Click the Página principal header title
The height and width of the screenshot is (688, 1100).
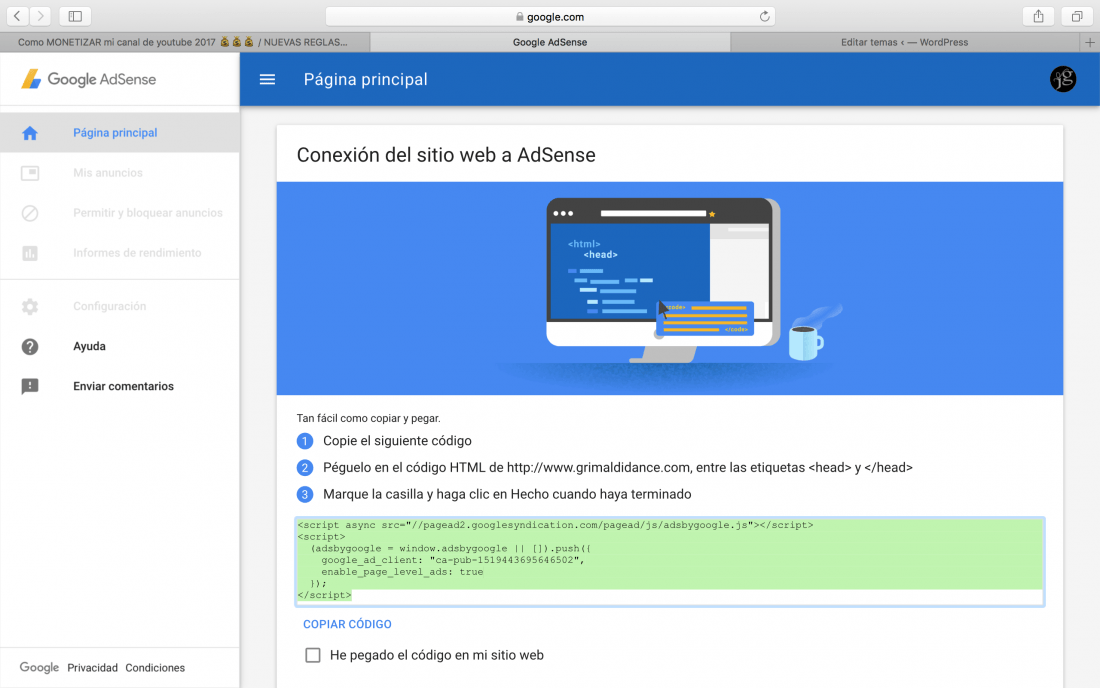pos(365,79)
